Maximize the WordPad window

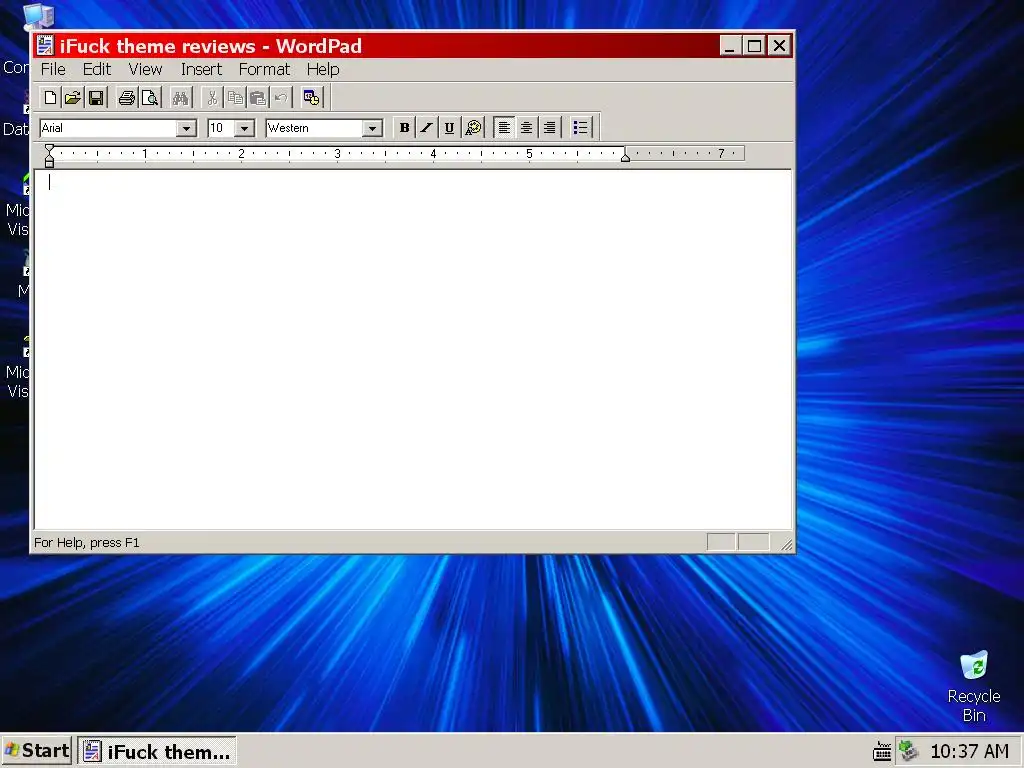click(x=754, y=46)
